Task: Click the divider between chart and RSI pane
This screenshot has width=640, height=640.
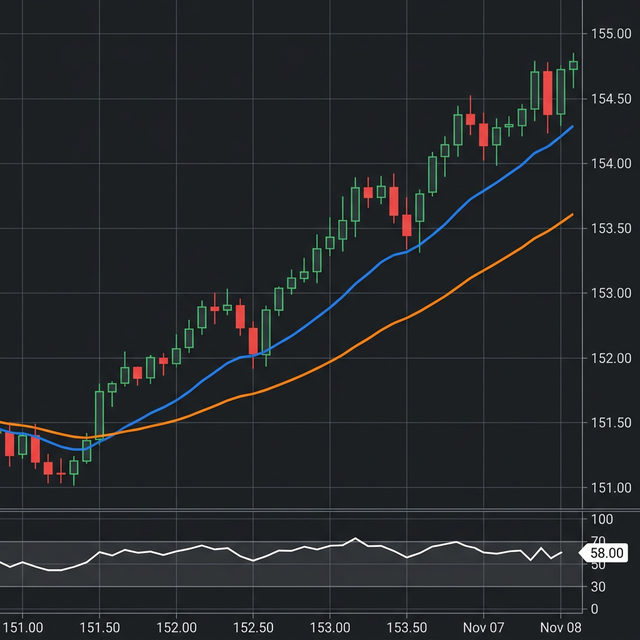Action: 300,511
